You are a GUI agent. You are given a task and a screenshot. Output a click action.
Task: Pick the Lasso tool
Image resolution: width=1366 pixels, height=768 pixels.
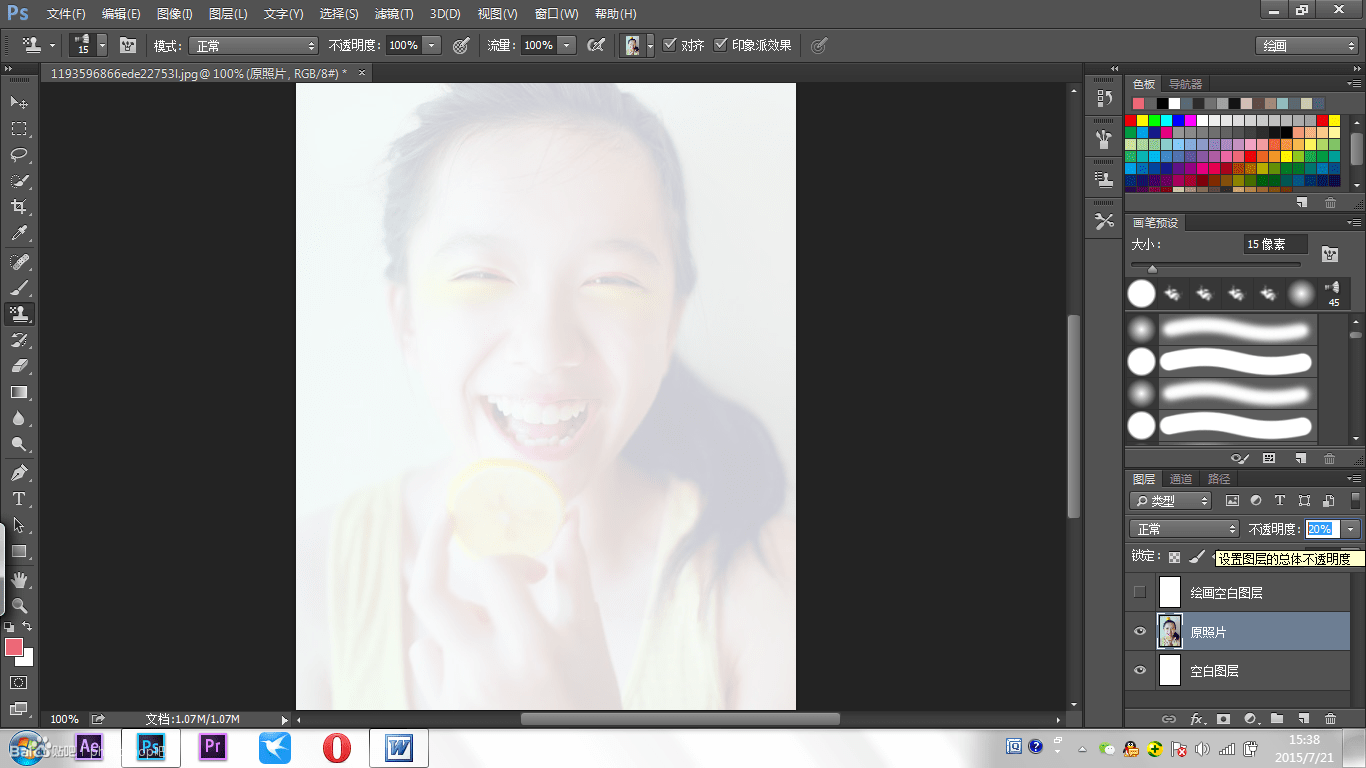click(18, 155)
